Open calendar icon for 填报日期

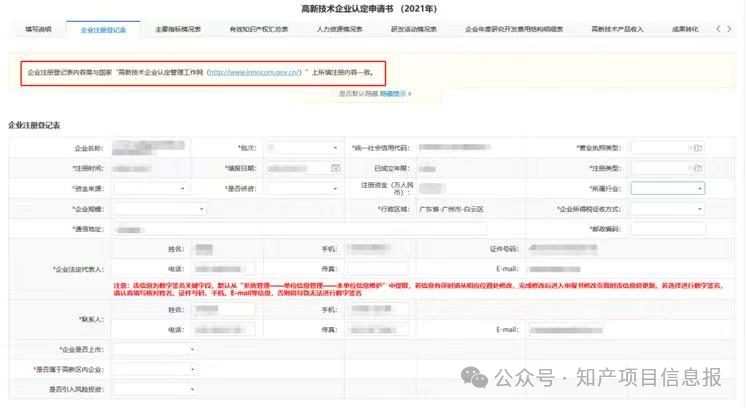point(335,168)
